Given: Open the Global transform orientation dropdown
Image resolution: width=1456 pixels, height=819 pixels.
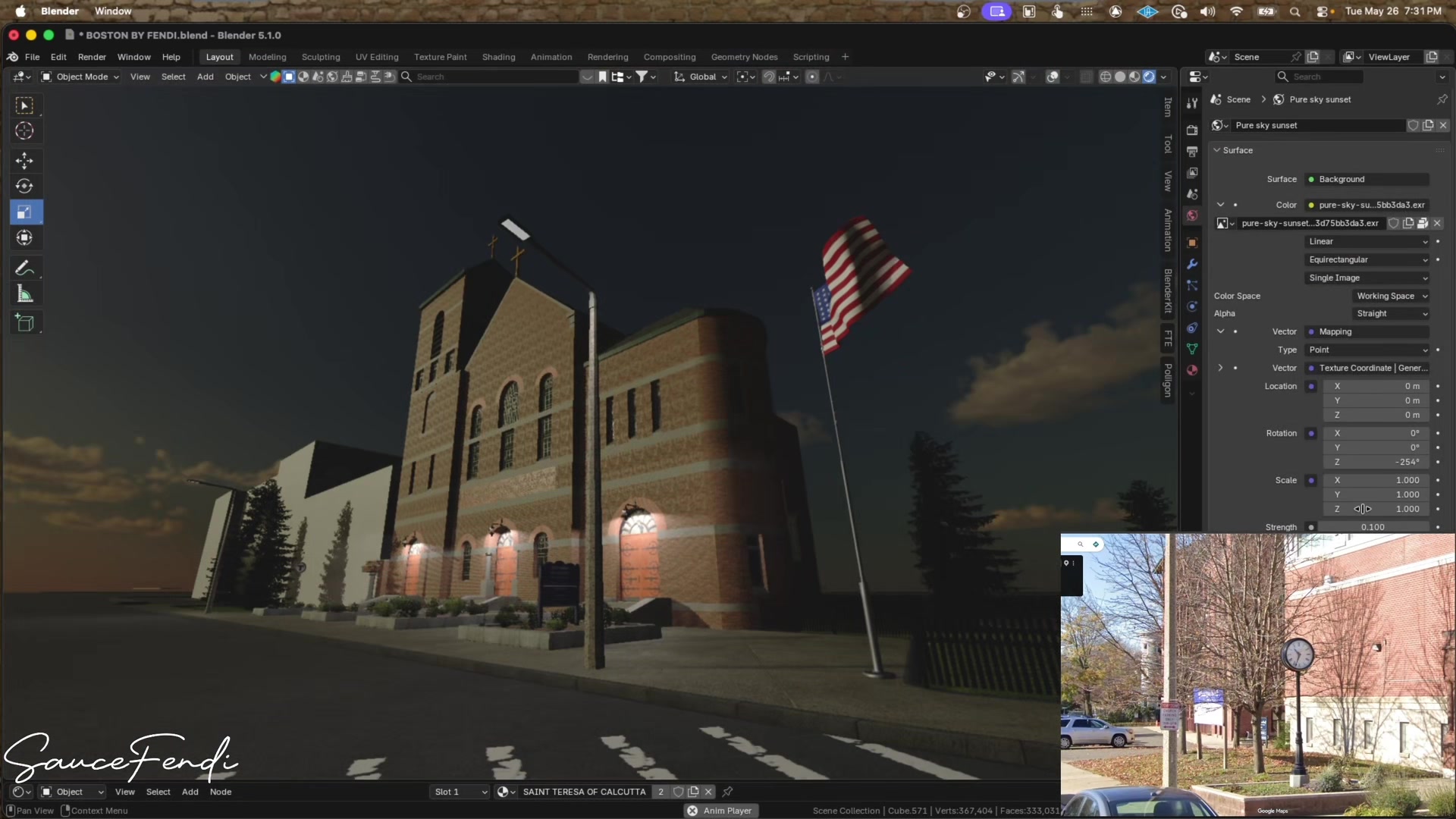Looking at the screenshot, I should pos(701,77).
